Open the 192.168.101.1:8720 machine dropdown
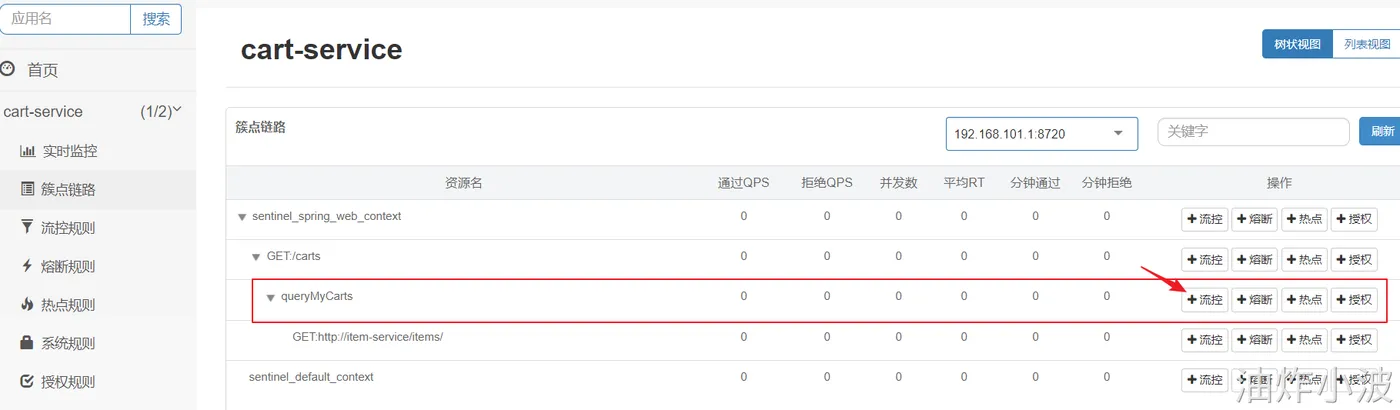Screen dimensions: 1400x410 [x=1041, y=134]
